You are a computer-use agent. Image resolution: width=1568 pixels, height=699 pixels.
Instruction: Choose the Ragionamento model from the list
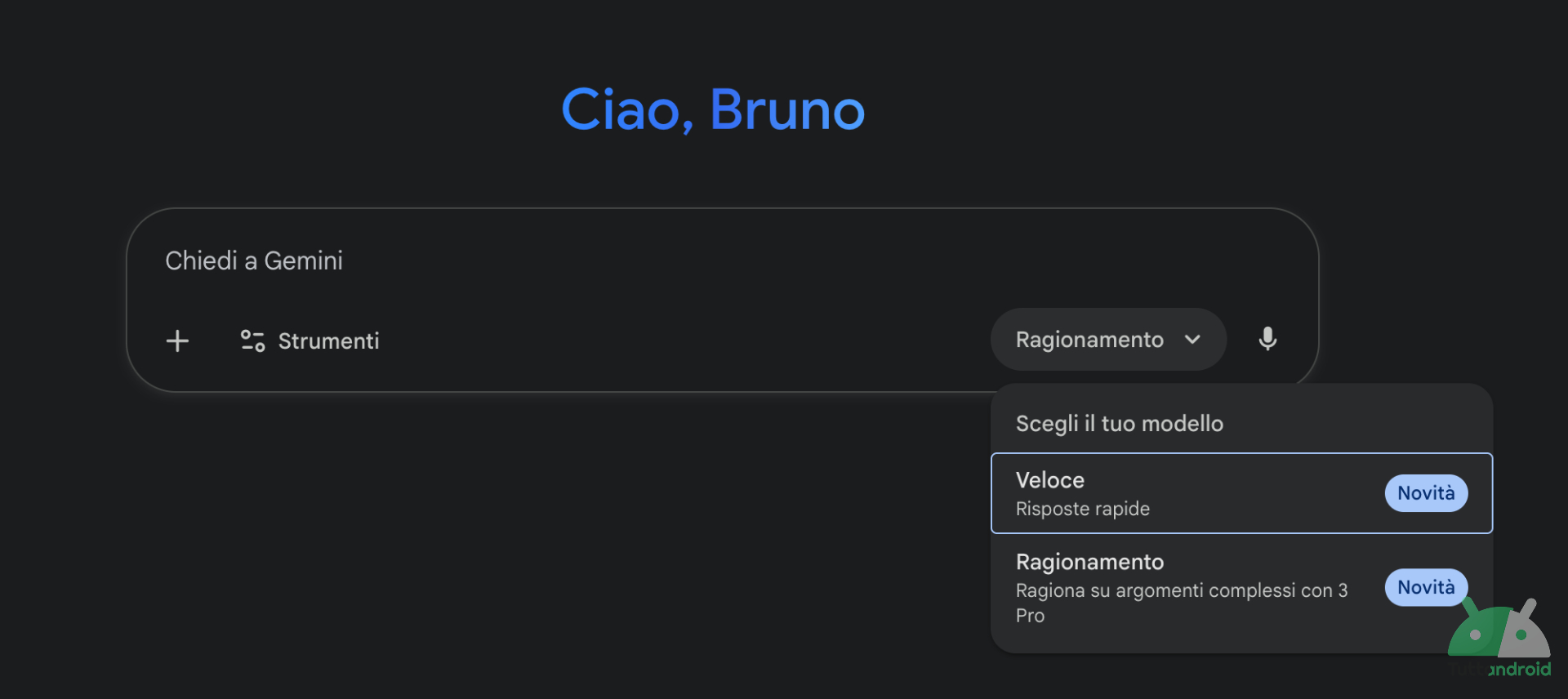tap(1184, 588)
